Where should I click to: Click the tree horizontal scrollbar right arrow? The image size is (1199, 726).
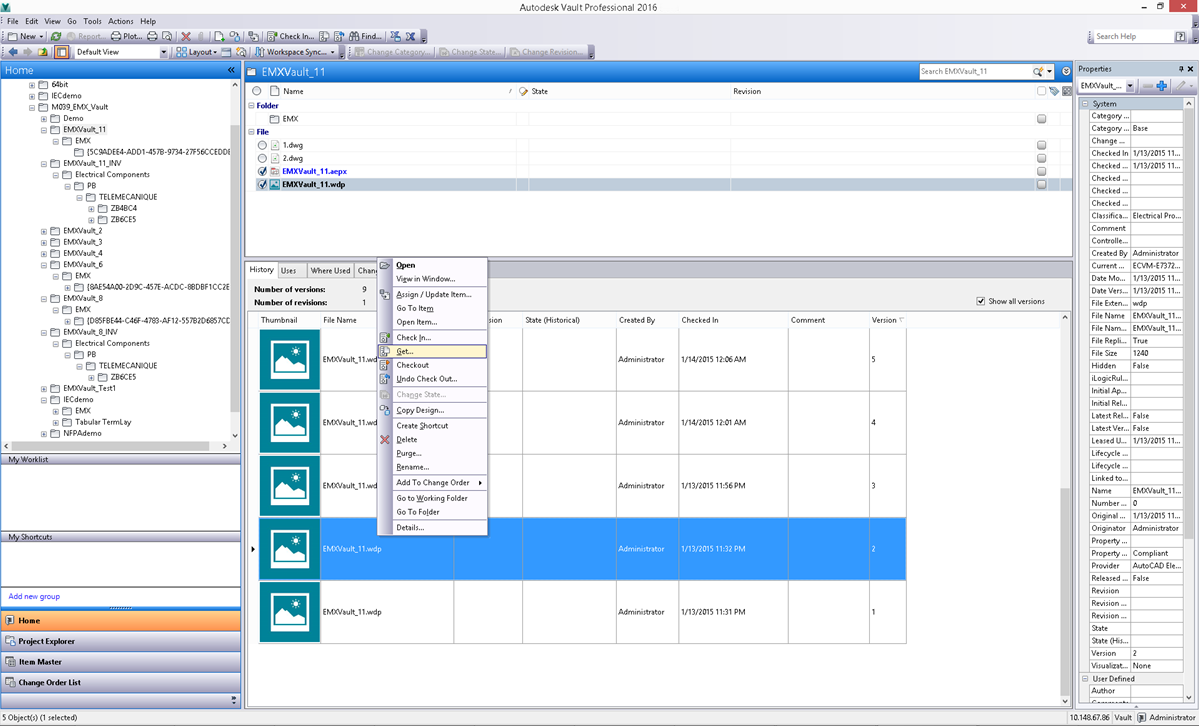pyautogui.click(x=224, y=446)
